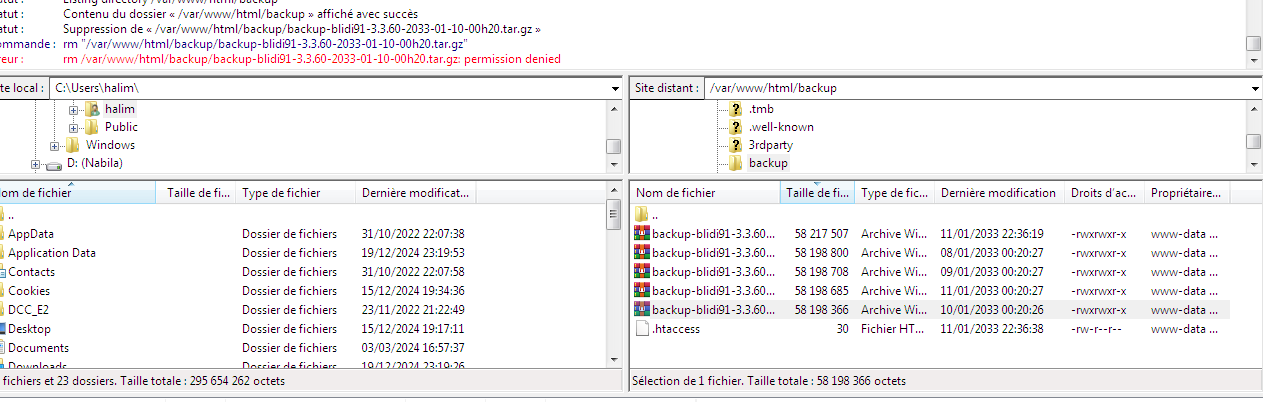Click the Desktop icon in local file list
The width and height of the screenshot is (1263, 402).
[3, 329]
